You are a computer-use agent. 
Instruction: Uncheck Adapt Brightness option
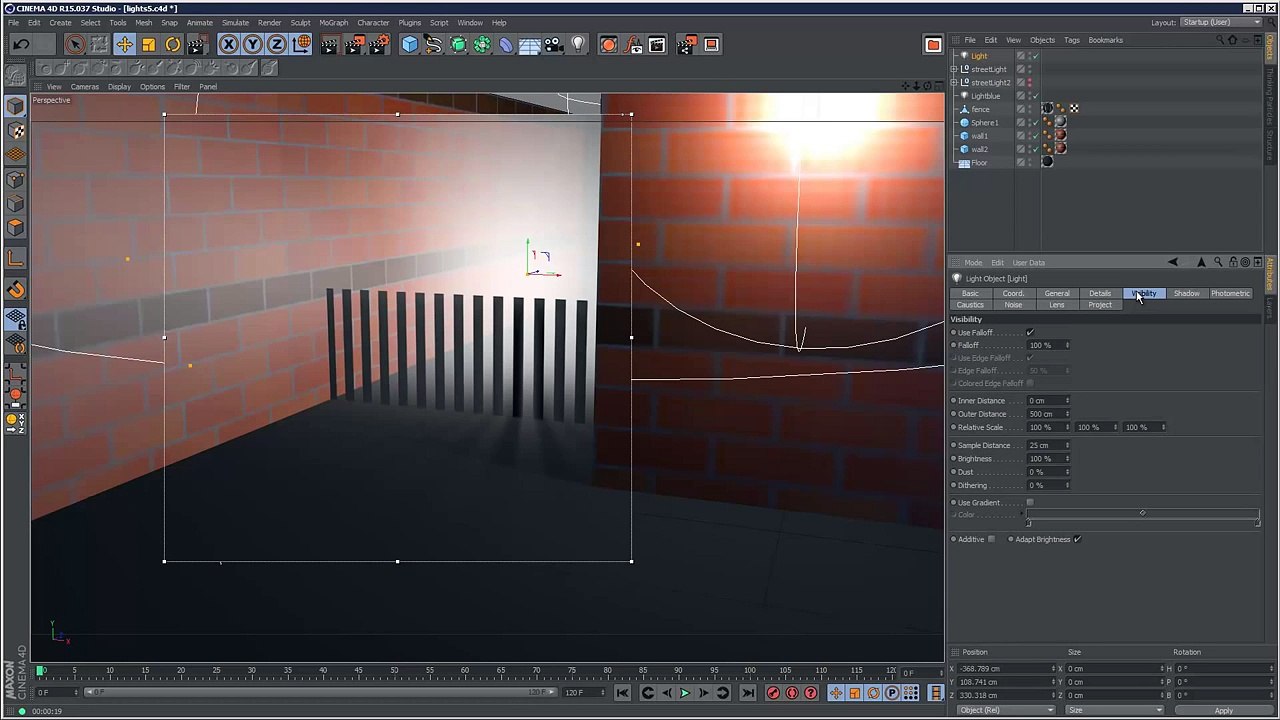tap(1077, 539)
